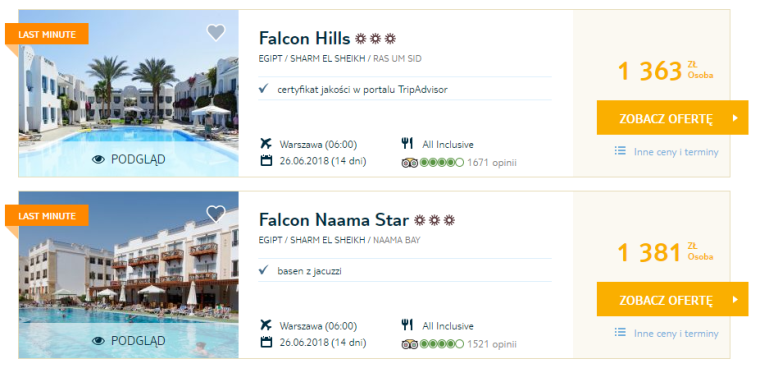Click the TripAdvisor owl icon for Falcon Naama Star
Image resolution: width=760 pixels, height=368 pixels.
point(410,344)
